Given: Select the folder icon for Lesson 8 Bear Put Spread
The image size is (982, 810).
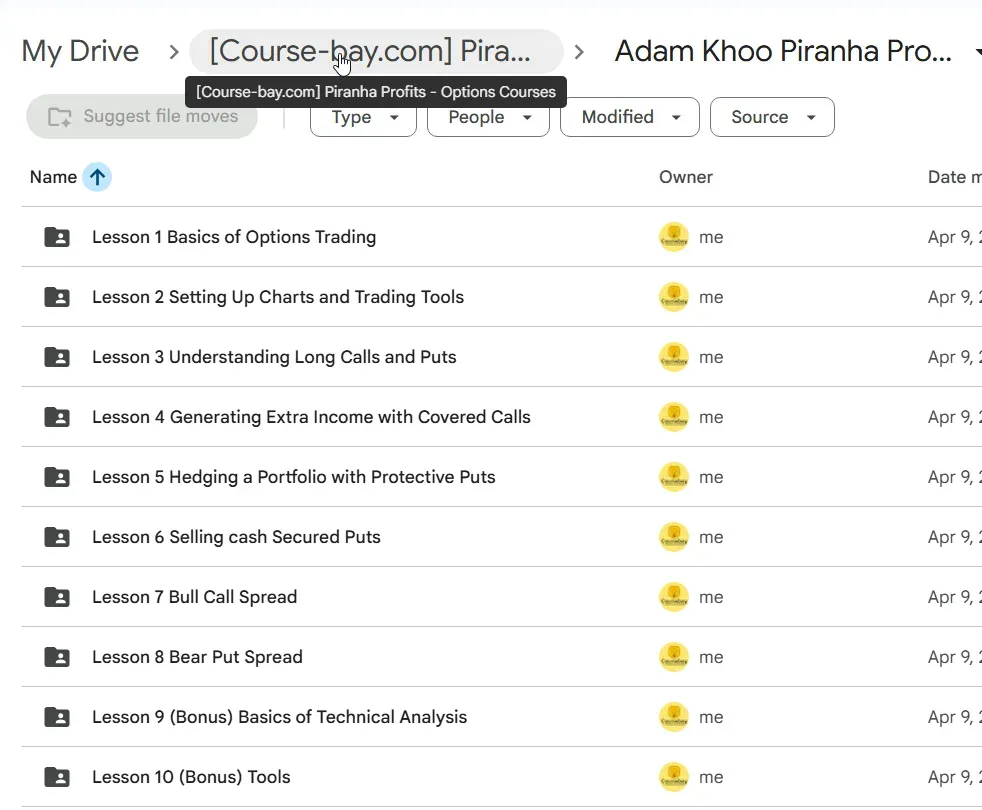Looking at the screenshot, I should [x=57, y=657].
